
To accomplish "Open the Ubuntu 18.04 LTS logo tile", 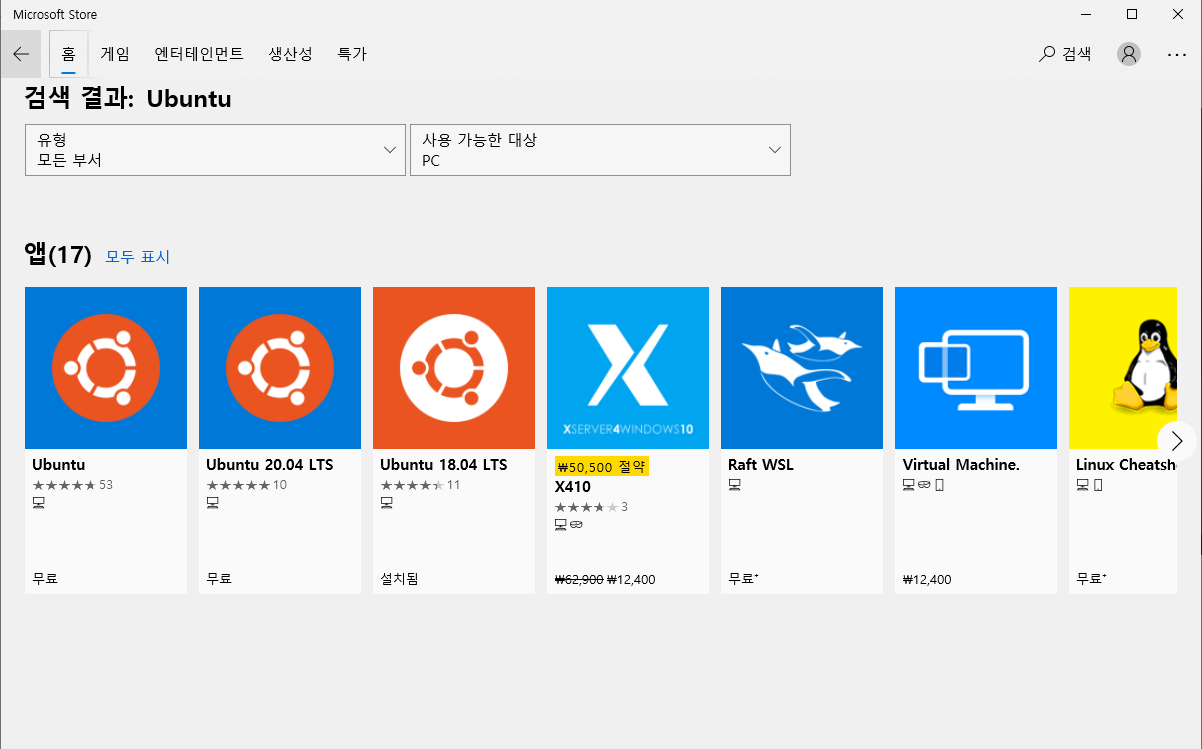I will pos(454,368).
